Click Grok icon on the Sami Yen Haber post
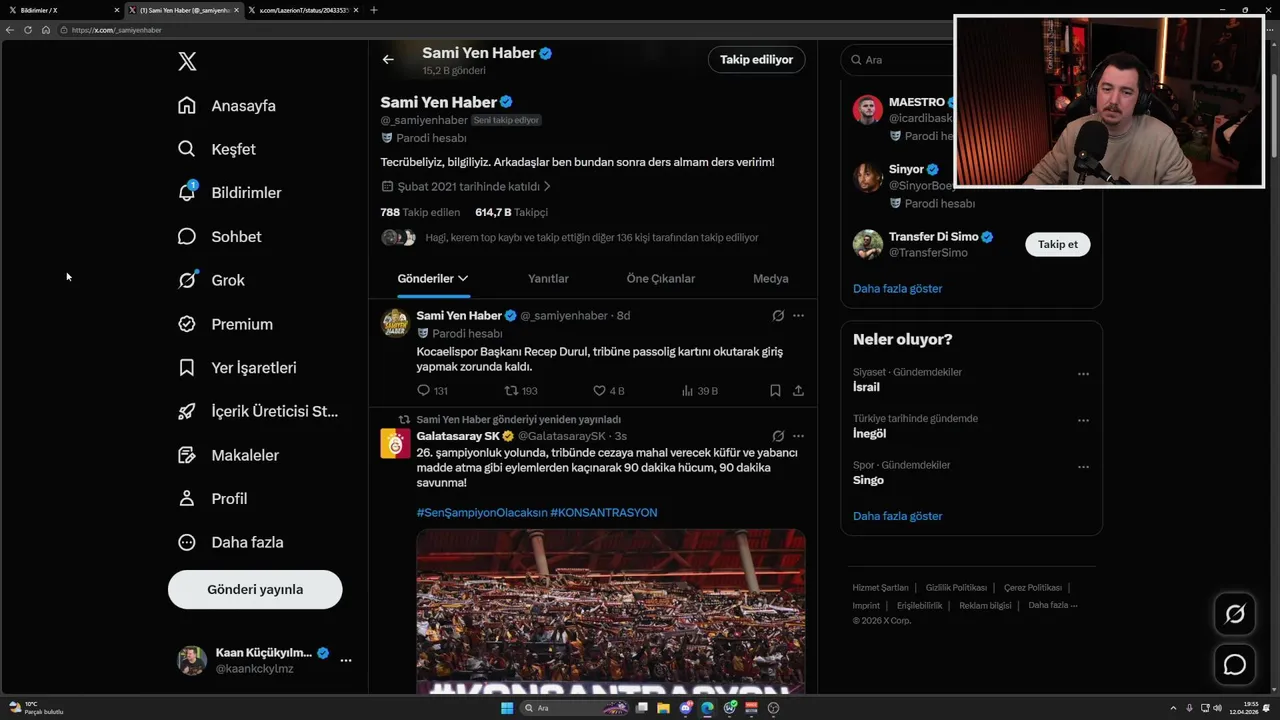Viewport: 1280px width, 720px height. click(x=778, y=315)
